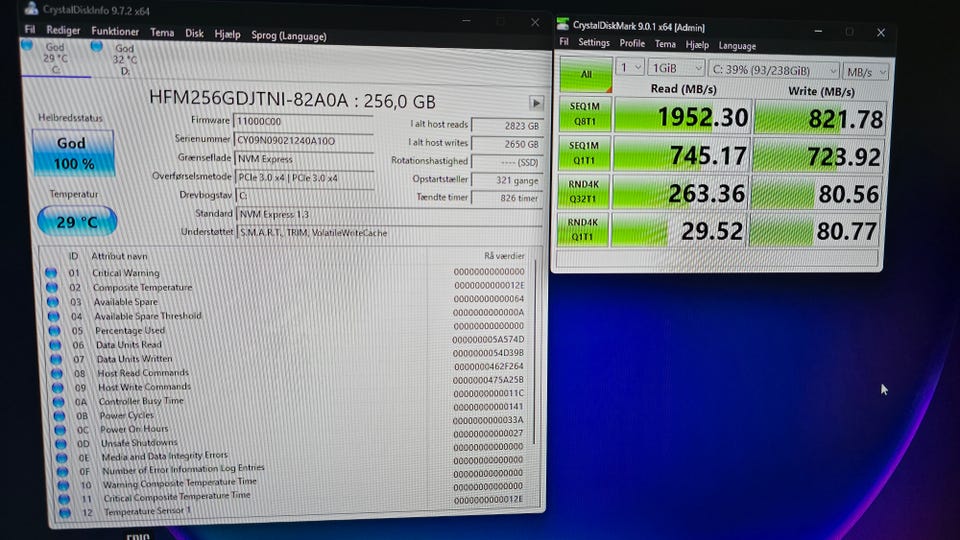Click the next-disk arrow beside the model name
This screenshot has width=960, height=540.
click(x=536, y=103)
